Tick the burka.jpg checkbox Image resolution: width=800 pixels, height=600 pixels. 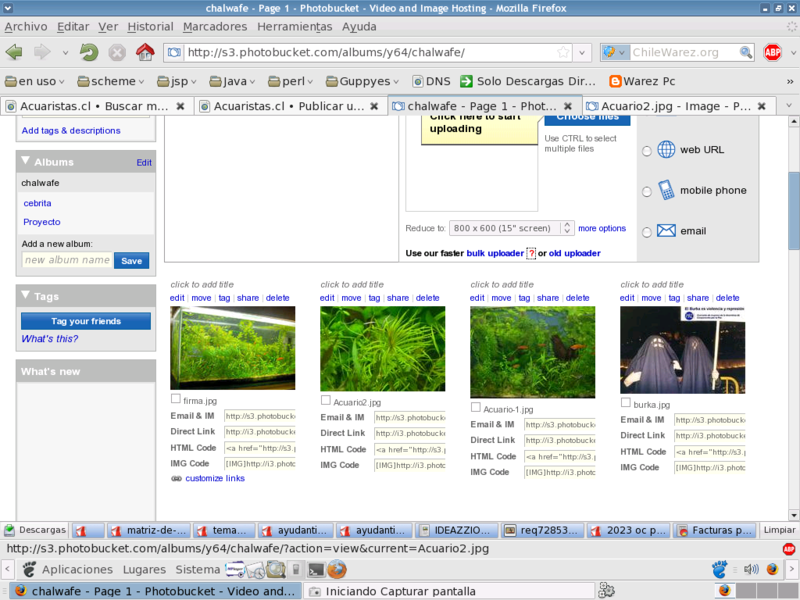click(x=626, y=404)
